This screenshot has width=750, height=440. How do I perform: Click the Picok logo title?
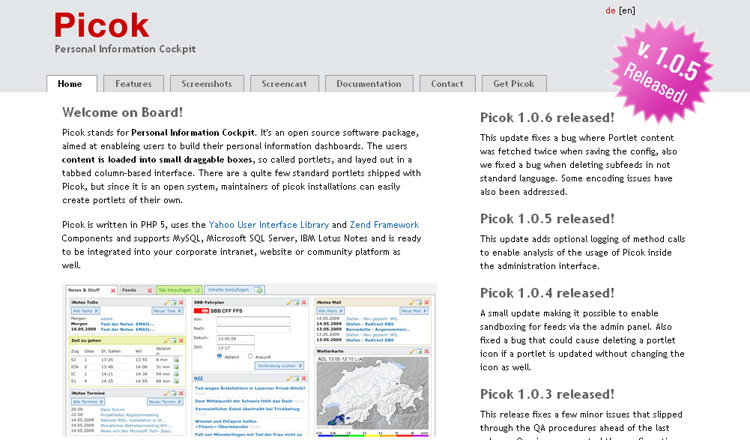[x=102, y=25]
